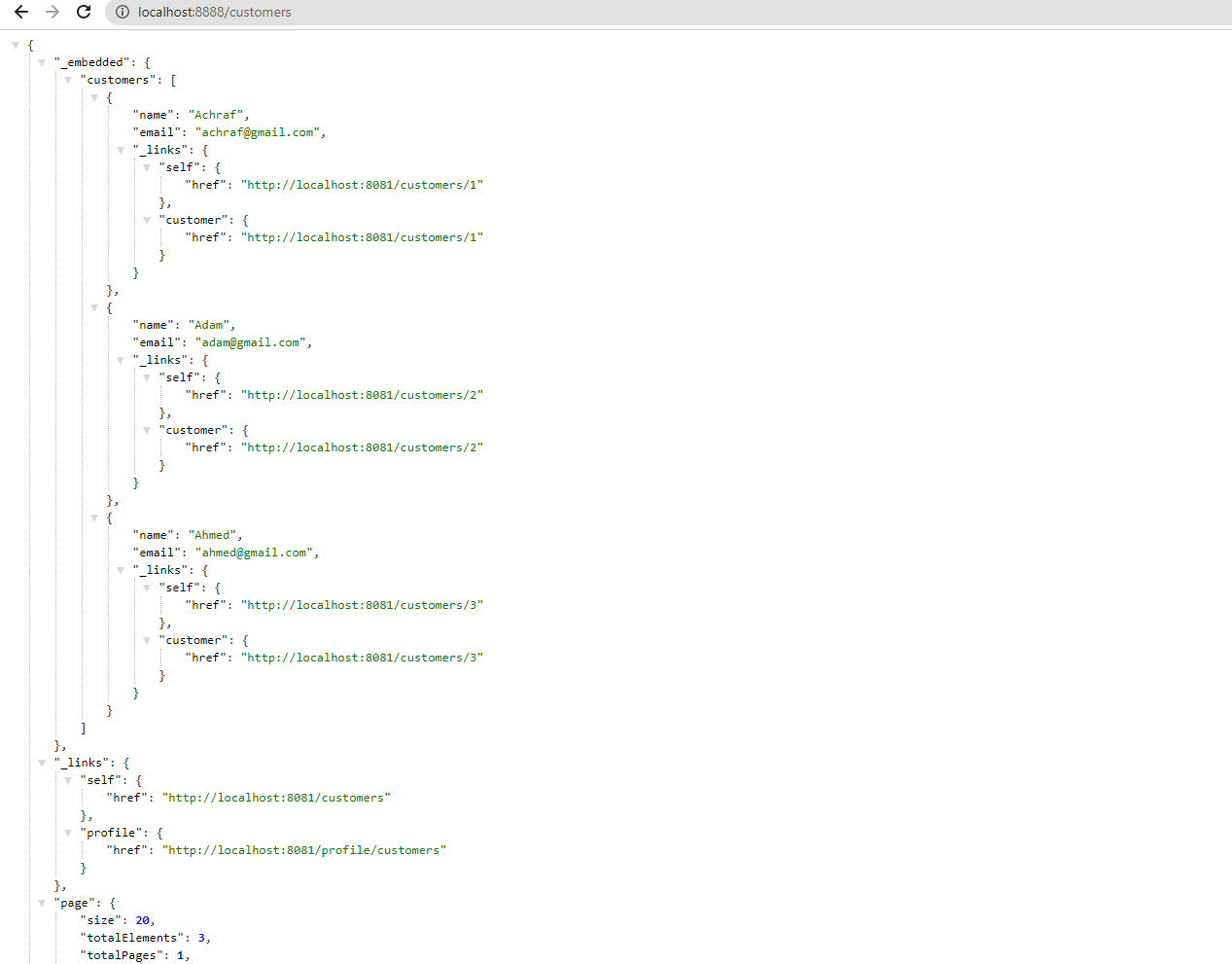Collapse the "self" link under Adam
1232x964 pixels.
coord(147,377)
